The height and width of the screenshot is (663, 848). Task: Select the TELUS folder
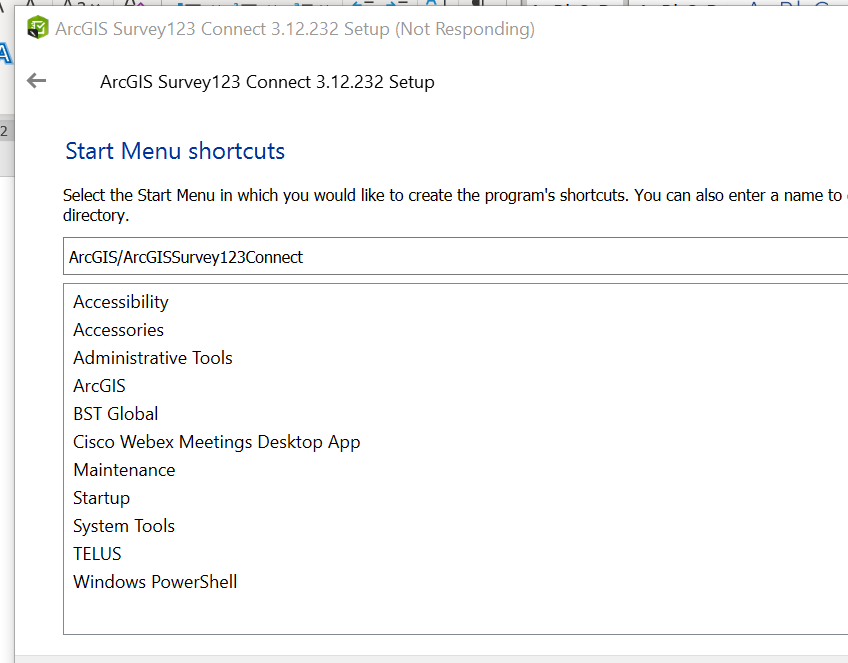click(96, 553)
